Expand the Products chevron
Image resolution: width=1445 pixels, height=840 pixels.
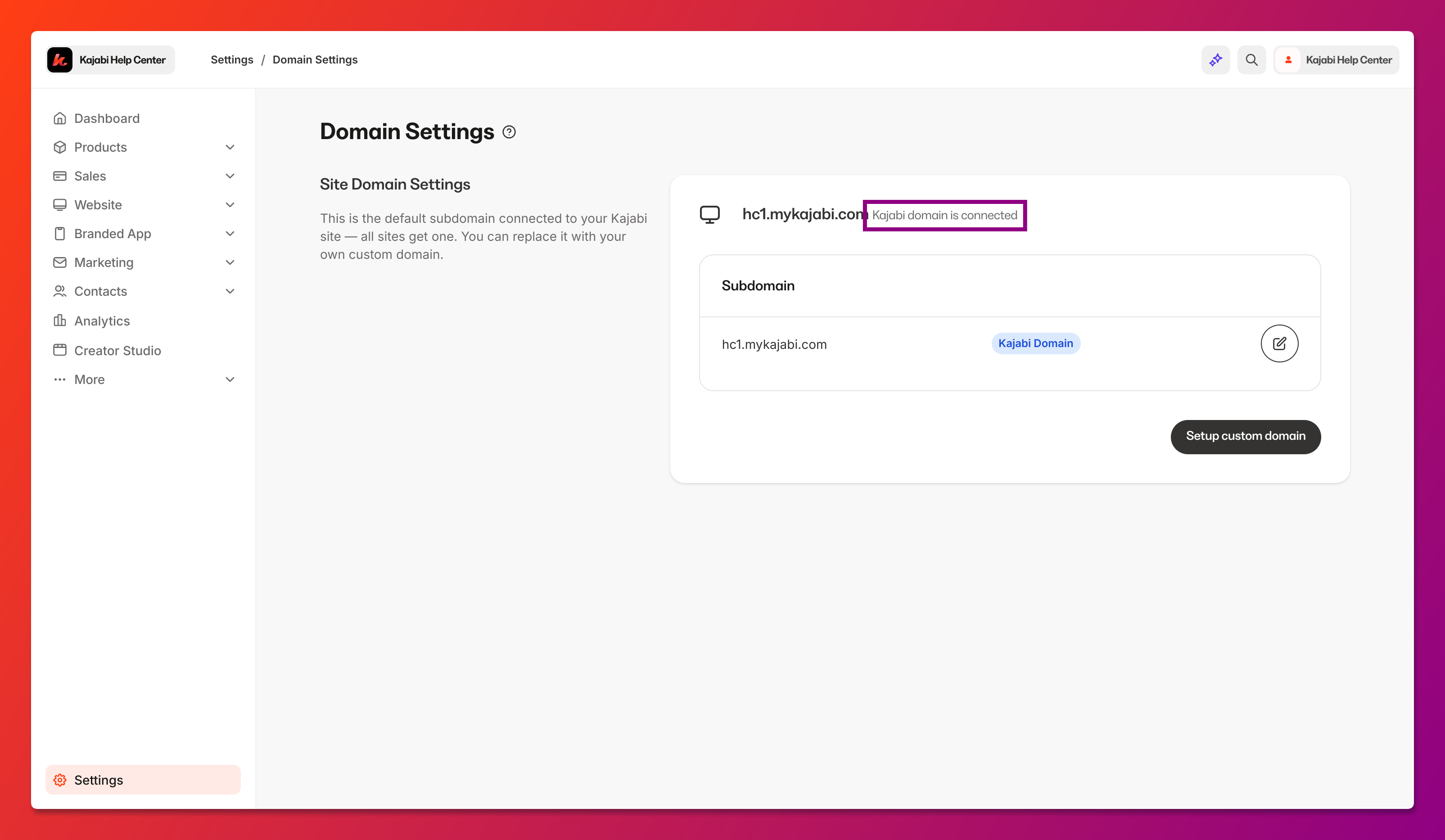[230, 147]
